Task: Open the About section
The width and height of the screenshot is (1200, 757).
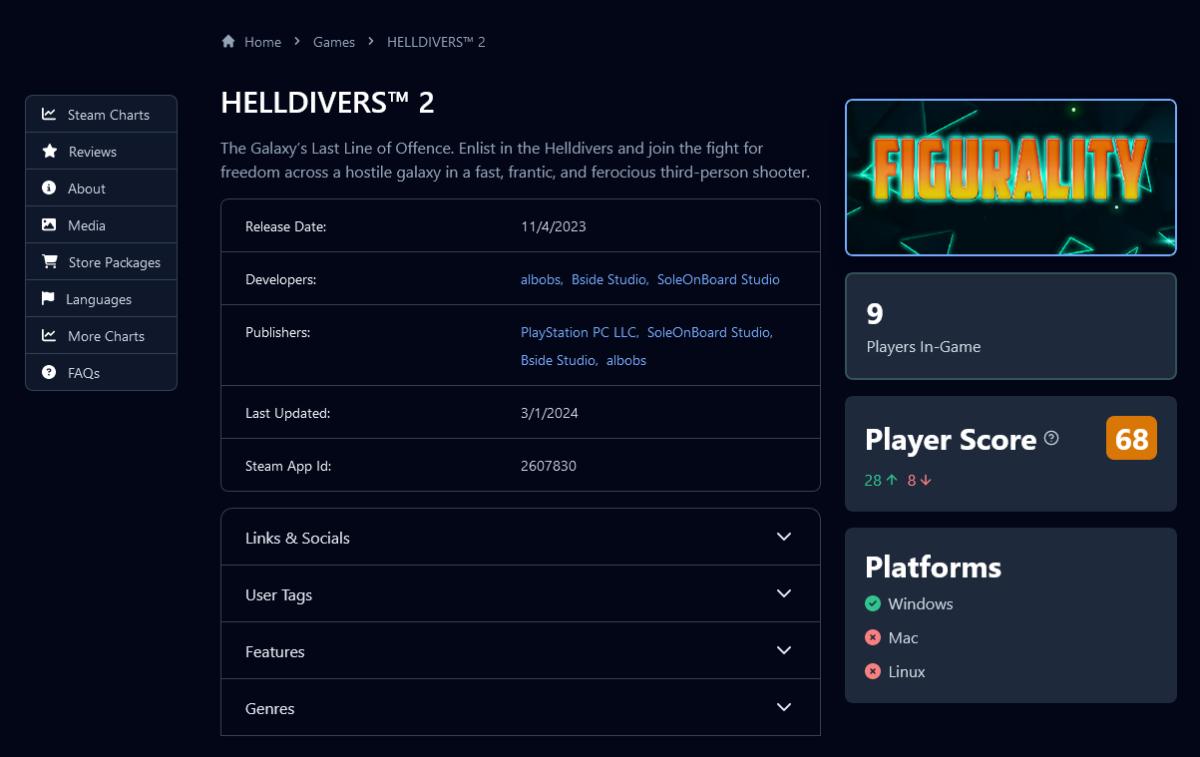Action: 101,188
